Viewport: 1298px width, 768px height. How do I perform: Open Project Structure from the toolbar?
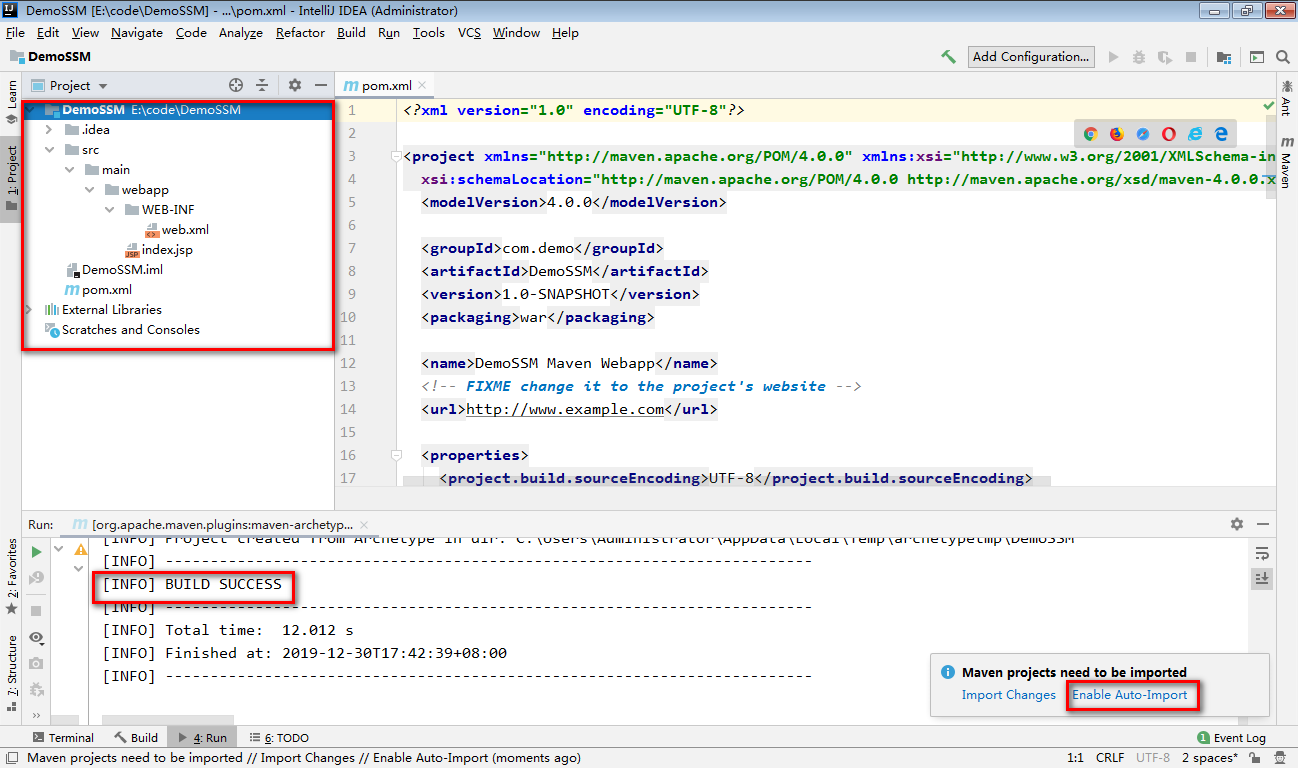1223,57
